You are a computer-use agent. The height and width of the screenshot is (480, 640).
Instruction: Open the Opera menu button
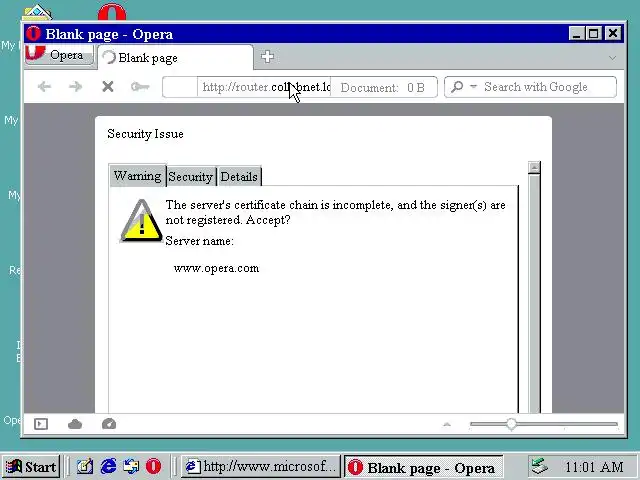coord(59,55)
